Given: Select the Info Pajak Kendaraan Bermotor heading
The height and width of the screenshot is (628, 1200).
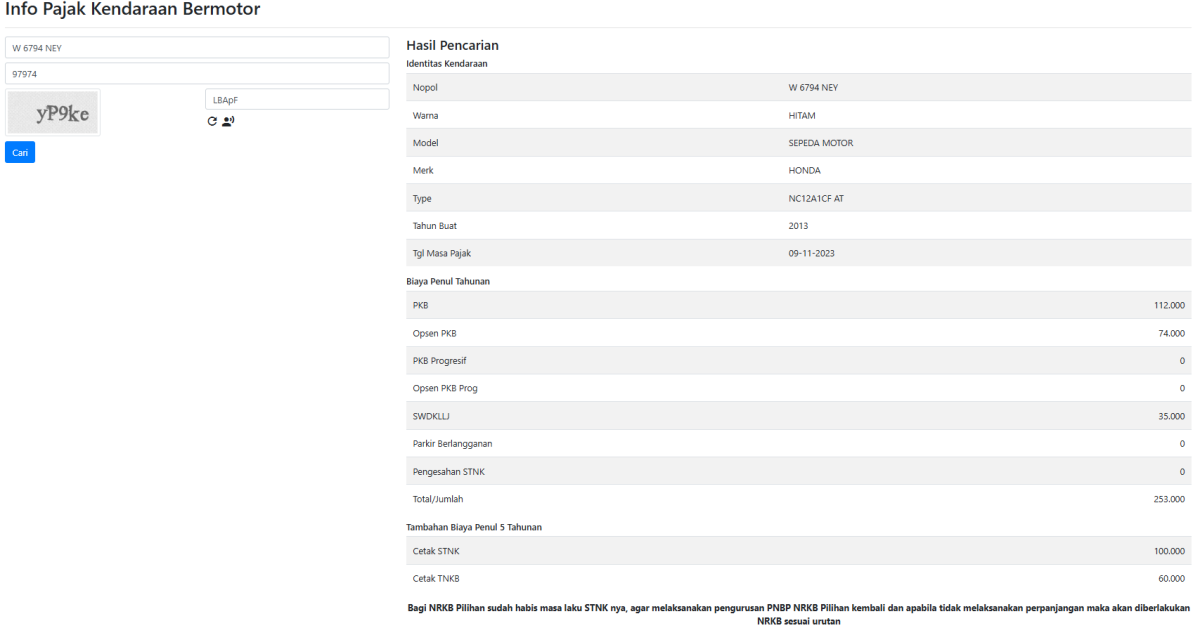Looking at the screenshot, I should tap(133, 10).
